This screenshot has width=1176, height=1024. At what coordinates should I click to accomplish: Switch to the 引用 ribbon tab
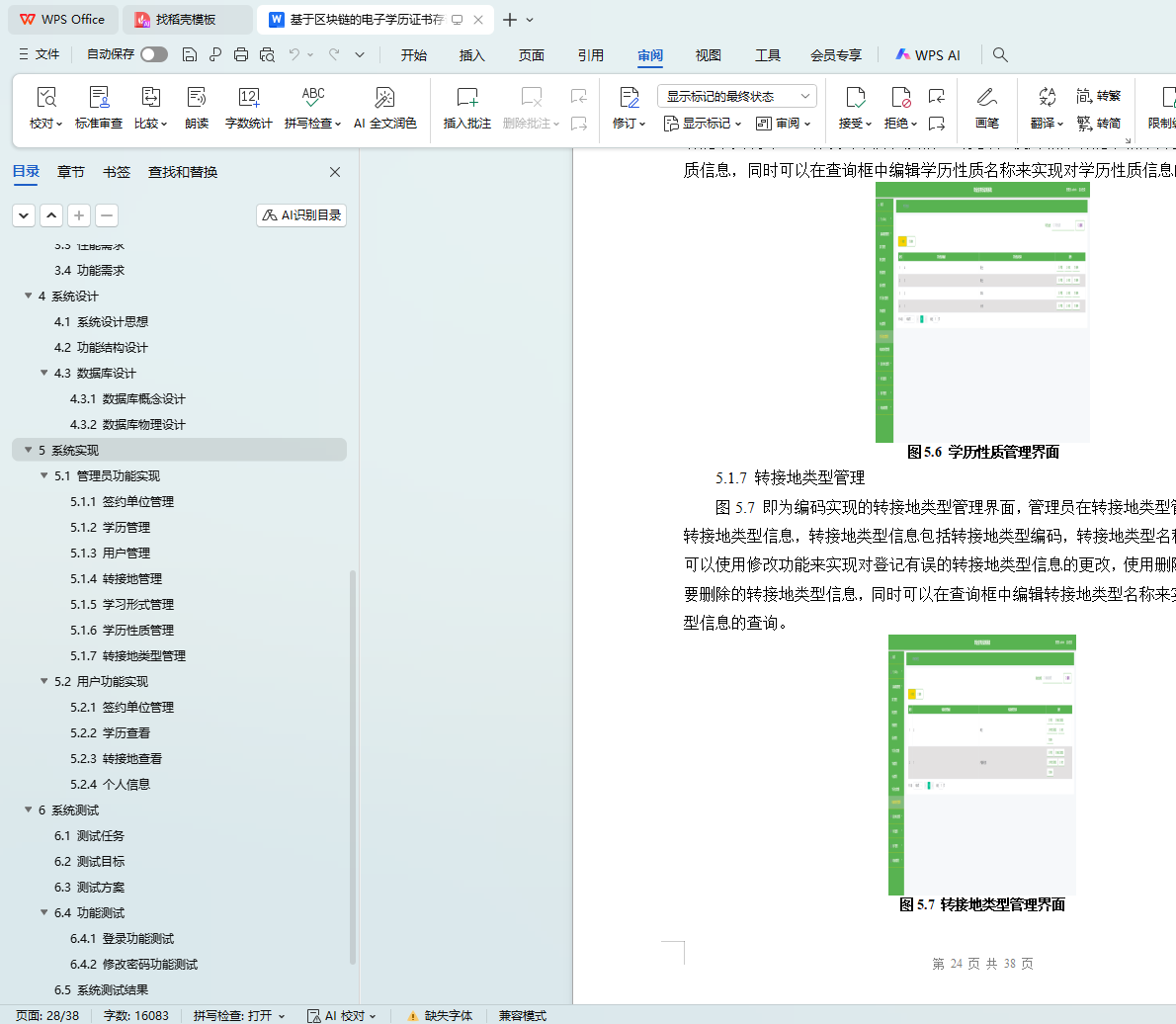pyautogui.click(x=591, y=55)
